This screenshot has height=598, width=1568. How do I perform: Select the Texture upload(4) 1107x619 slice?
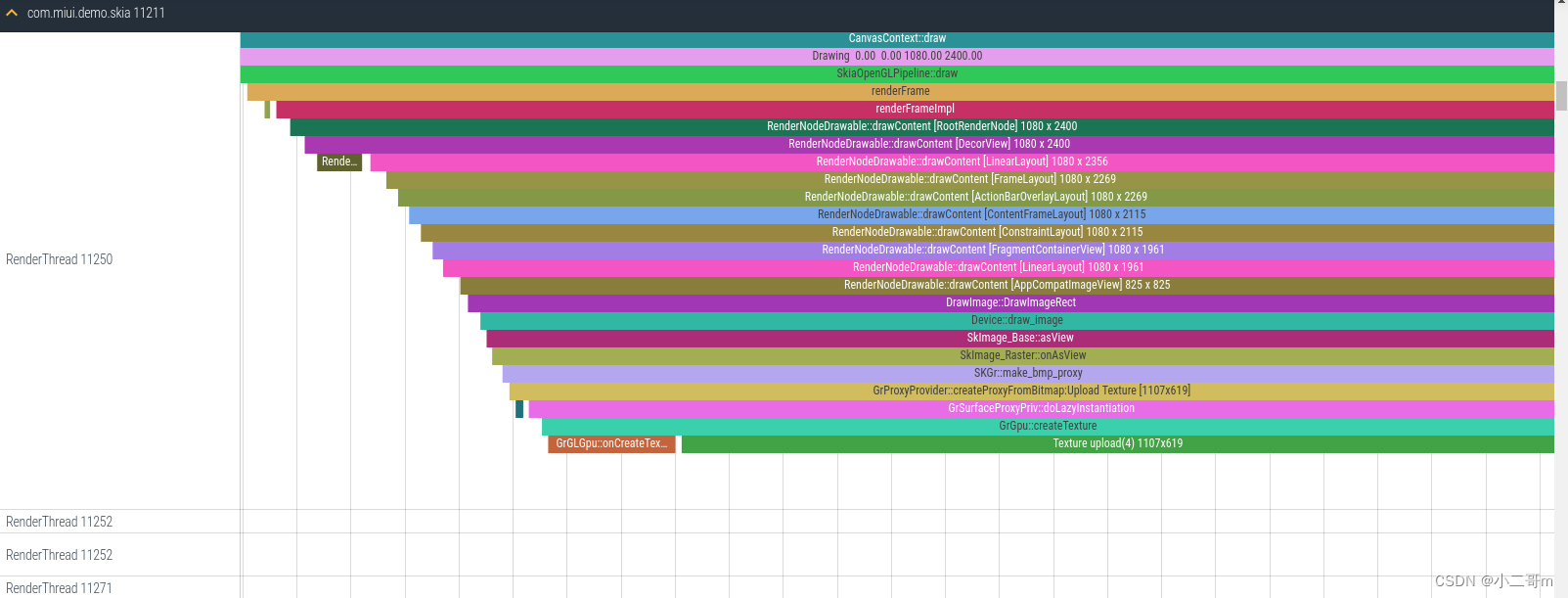pos(1117,443)
